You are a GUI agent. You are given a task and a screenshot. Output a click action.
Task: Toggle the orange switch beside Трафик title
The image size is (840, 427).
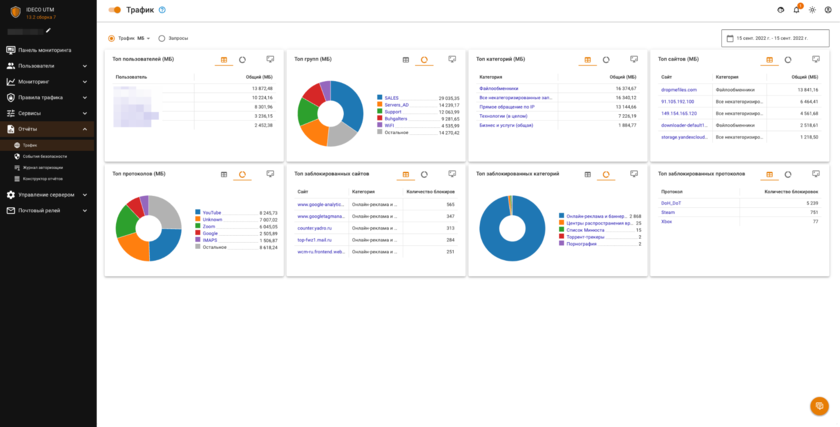[114, 10]
